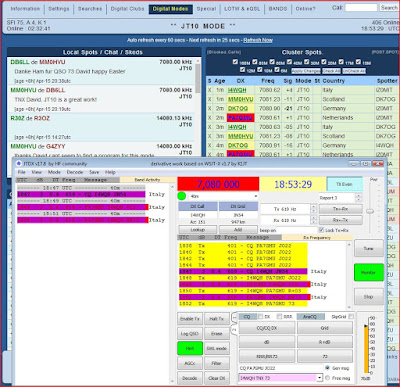Screen dimensions: 400x387
Task: Click the DB6LL callsign in Local Spots
Action: 20,62
